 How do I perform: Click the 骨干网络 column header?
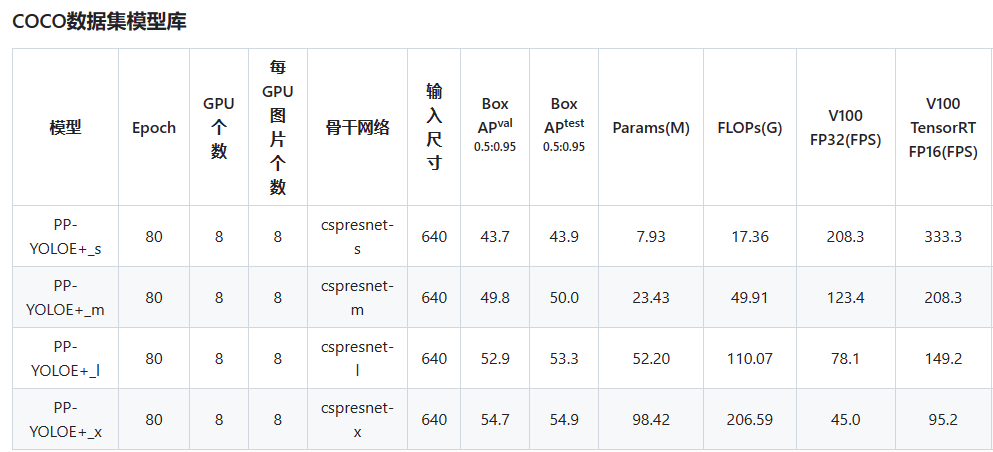(357, 127)
